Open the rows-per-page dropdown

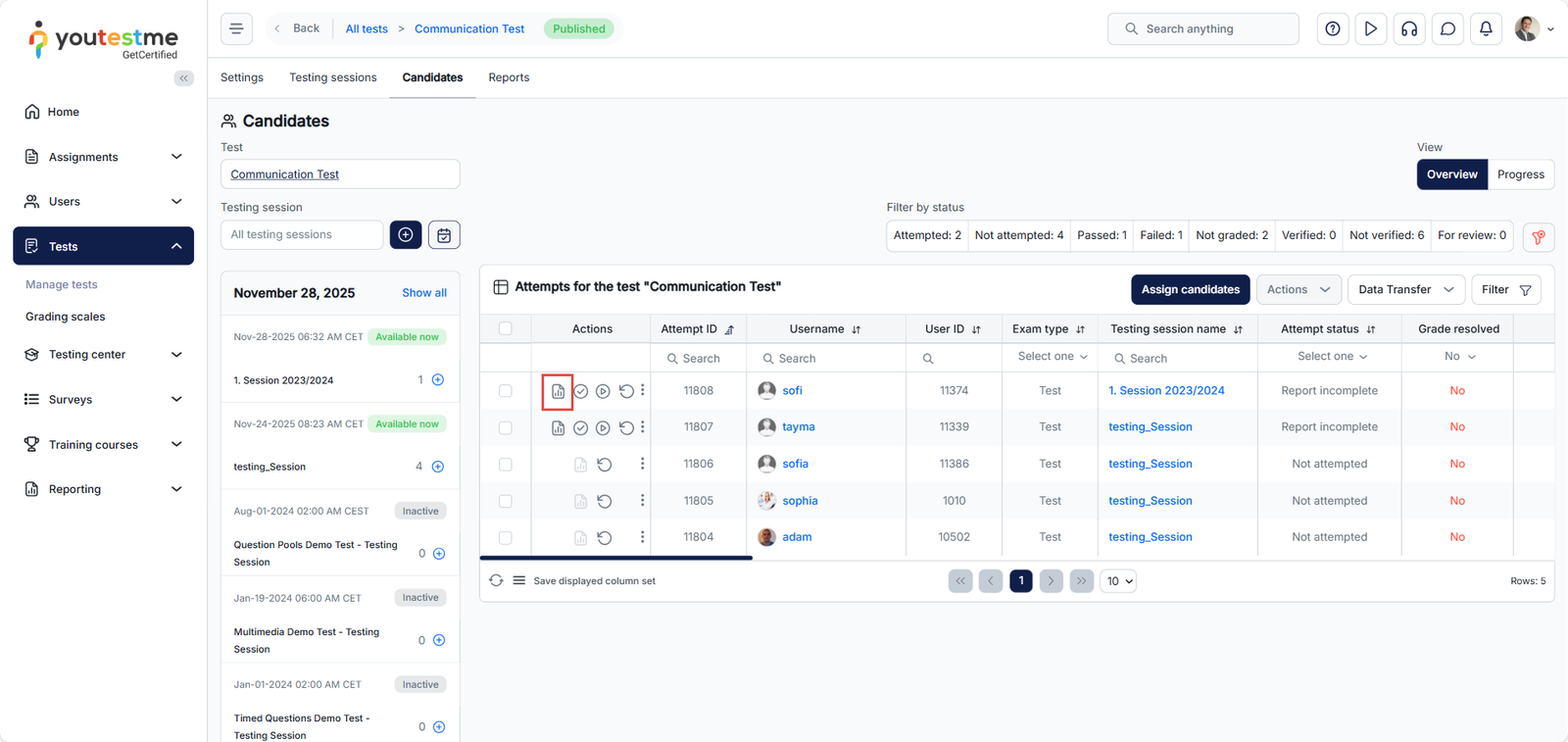1118,581
